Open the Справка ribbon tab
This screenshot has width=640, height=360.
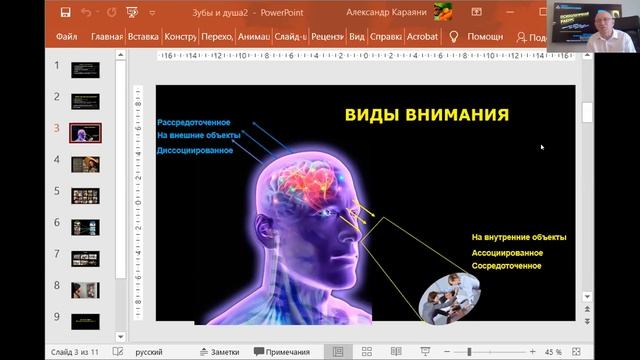point(385,37)
